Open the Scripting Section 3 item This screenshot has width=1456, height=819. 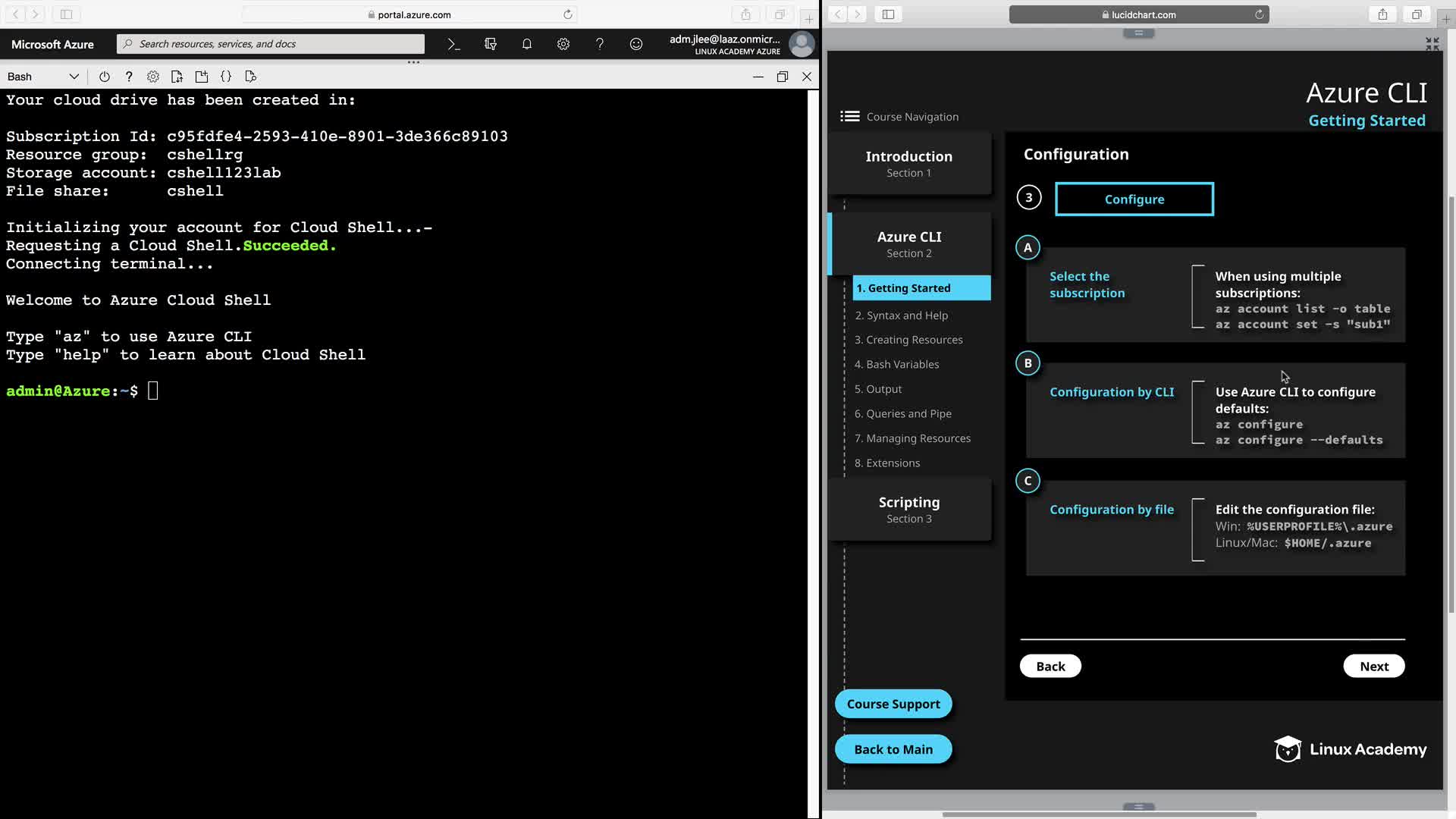(x=909, y=510)
